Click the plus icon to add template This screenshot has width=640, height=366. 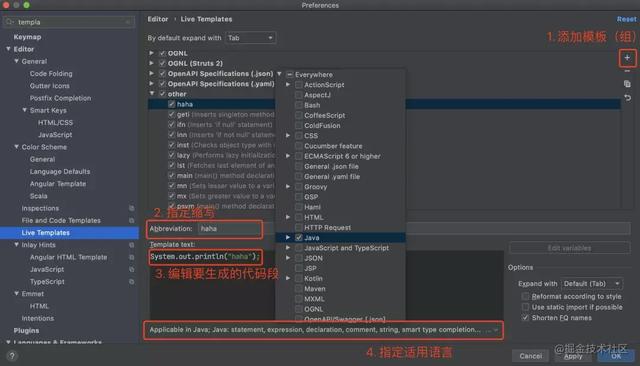627,58
